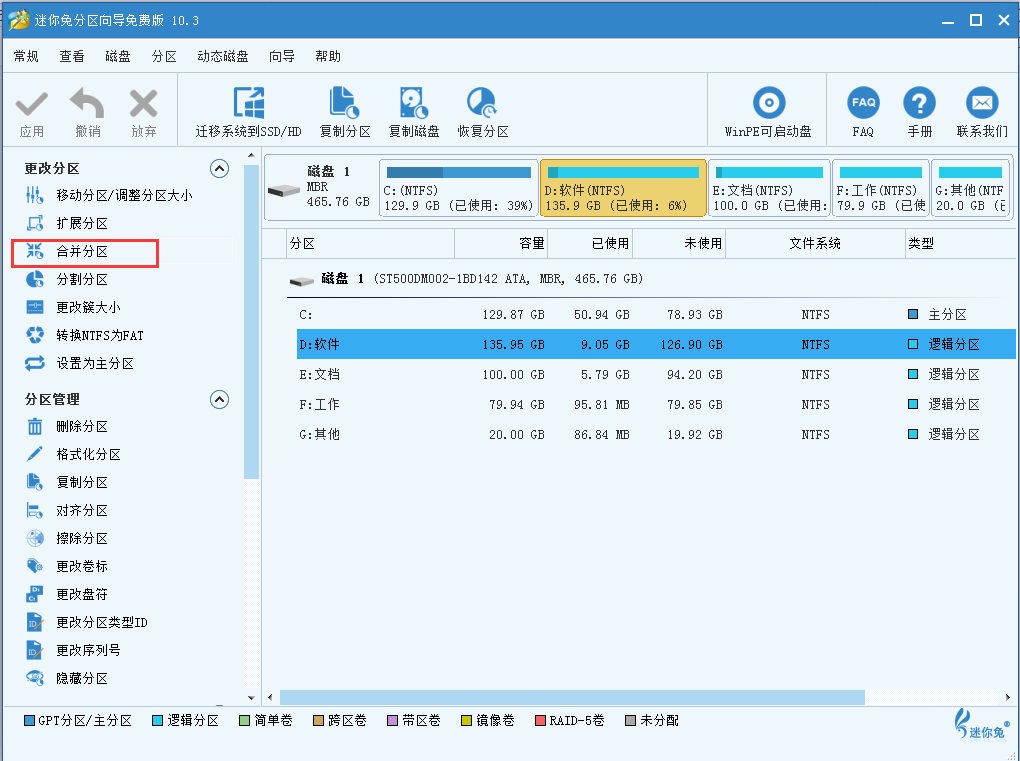Collapse the 分区管理 section chevron

click(x=219, y=399)
